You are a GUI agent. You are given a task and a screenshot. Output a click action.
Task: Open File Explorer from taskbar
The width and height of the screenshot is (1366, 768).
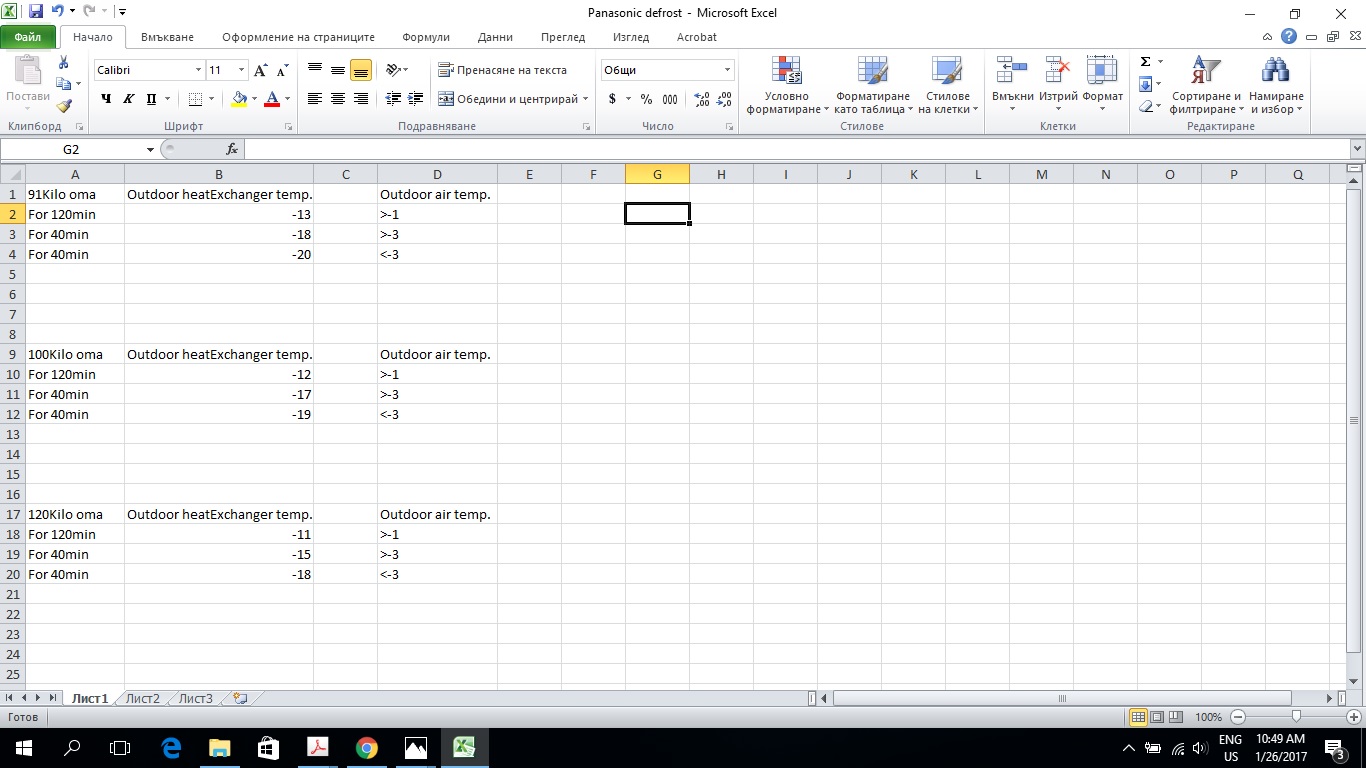[219, 747]
